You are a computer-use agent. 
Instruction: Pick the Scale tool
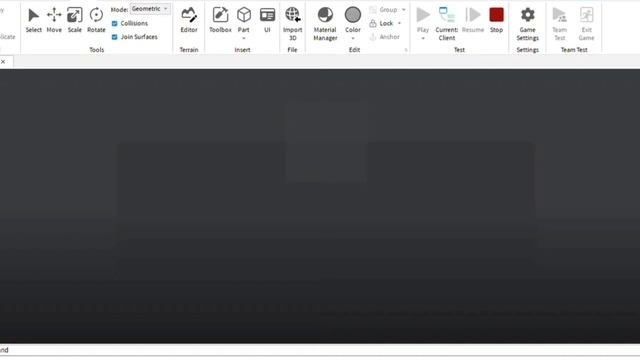pyautogui.click(x=75, y=20)
